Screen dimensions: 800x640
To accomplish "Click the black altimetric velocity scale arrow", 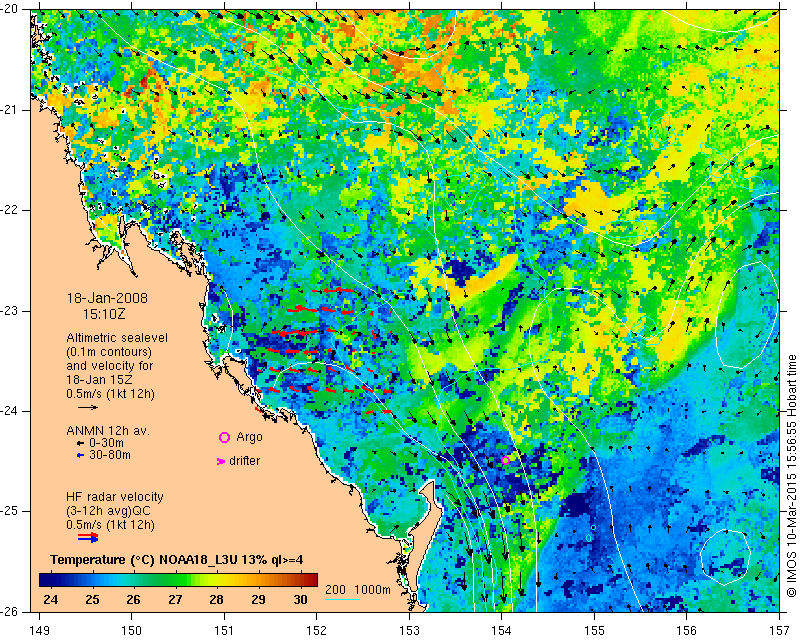I will [x=88, y=407].
